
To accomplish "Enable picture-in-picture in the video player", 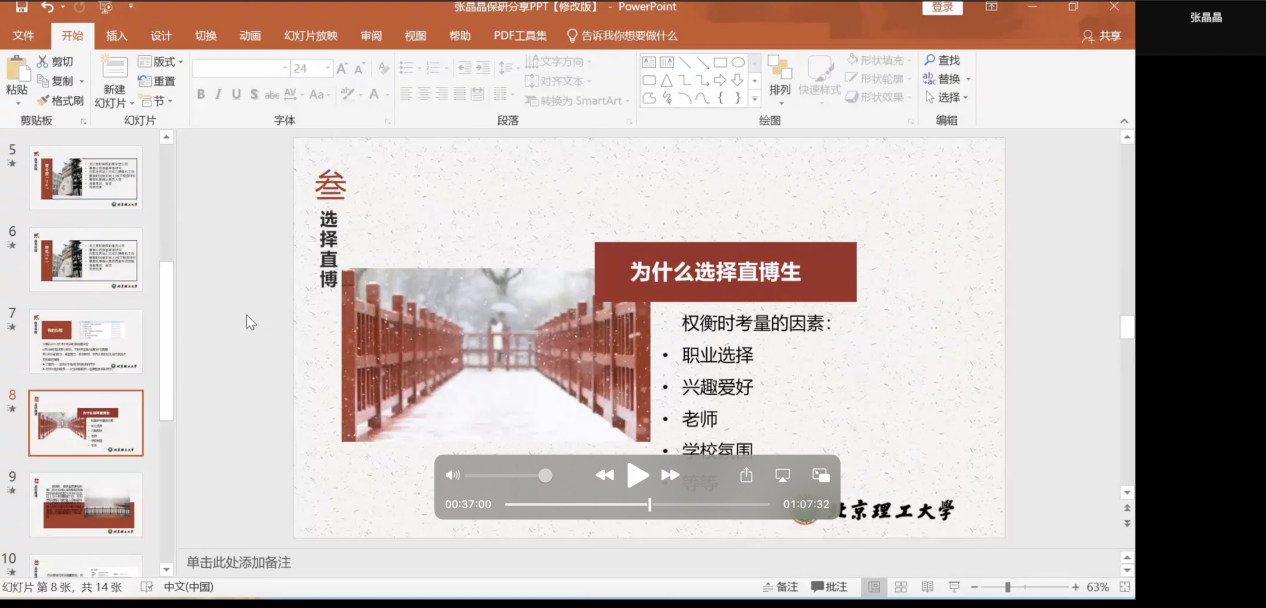I will 821,476.
